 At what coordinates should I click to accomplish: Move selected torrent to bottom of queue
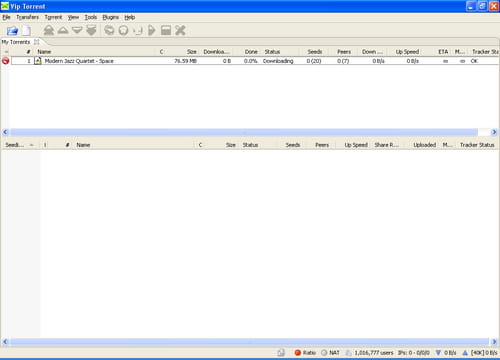[91, 30]
